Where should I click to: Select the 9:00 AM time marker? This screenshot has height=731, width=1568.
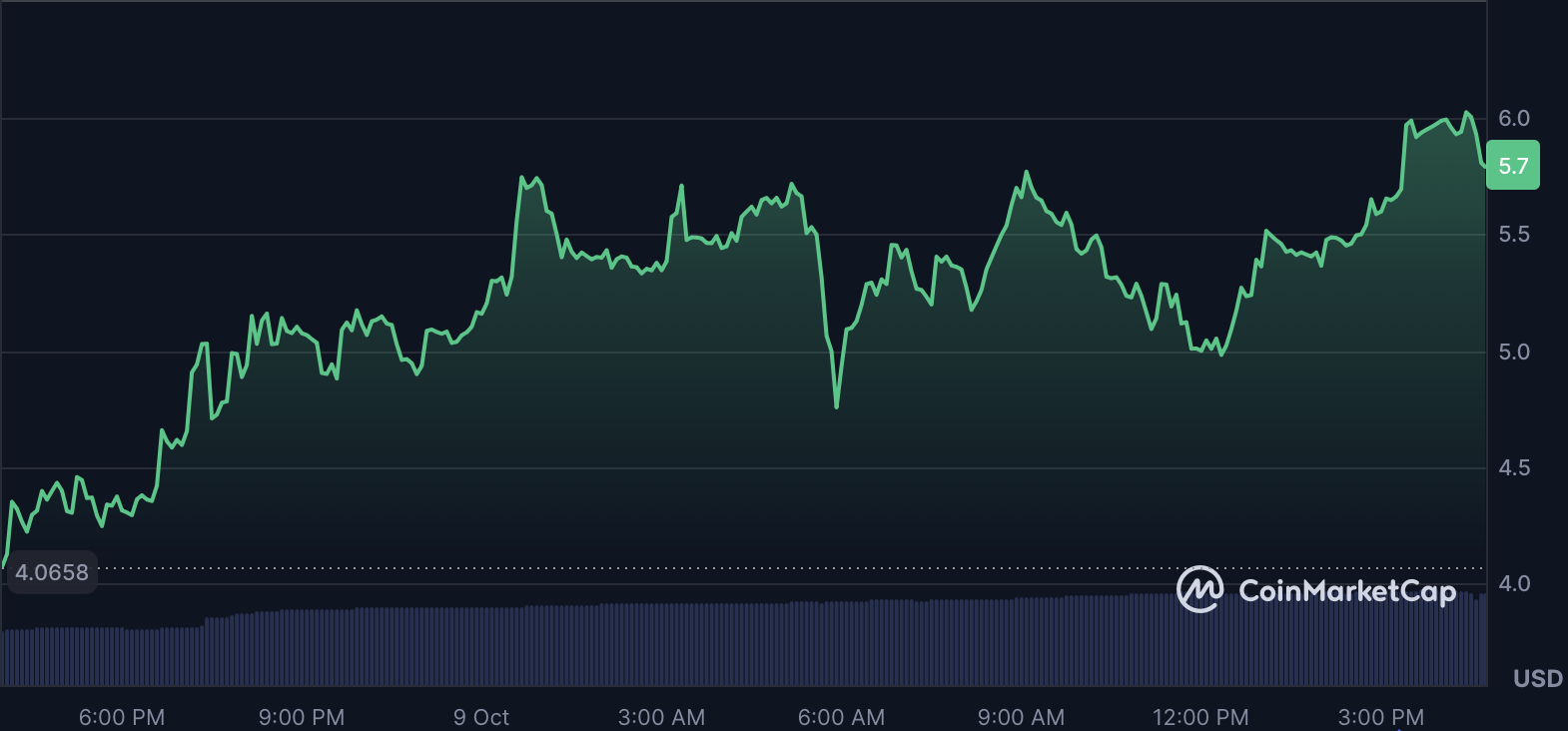pyautogui.click(x=1021, y=717)
